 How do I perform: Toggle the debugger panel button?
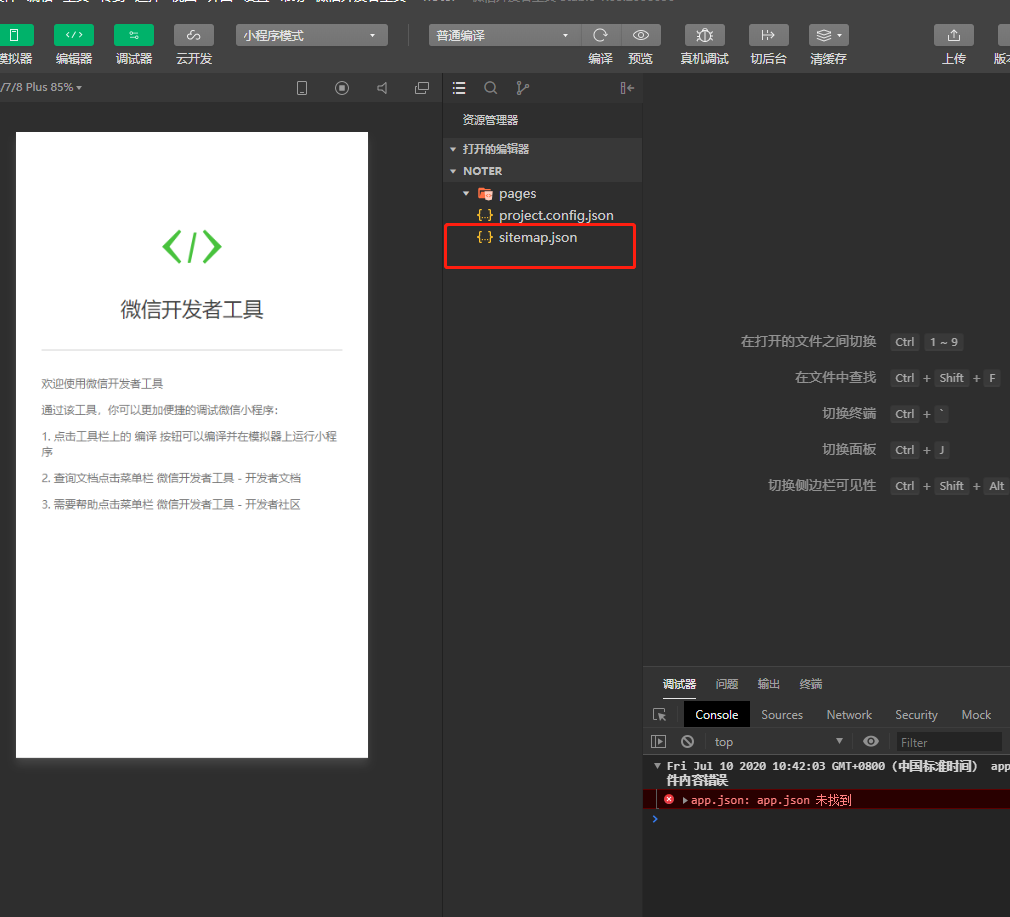coord(134,35)
